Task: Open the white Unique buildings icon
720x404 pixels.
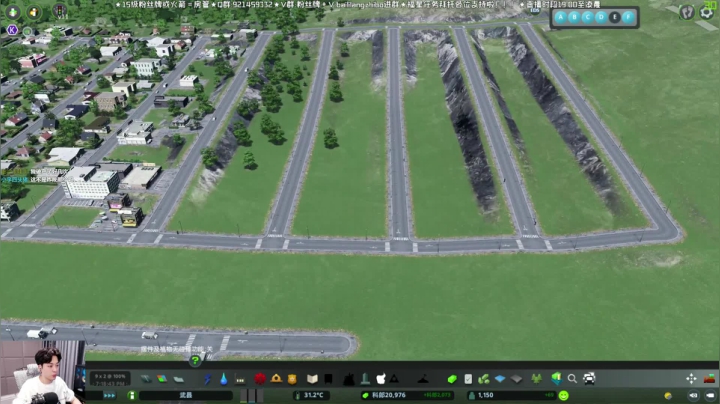Action: 381,379
